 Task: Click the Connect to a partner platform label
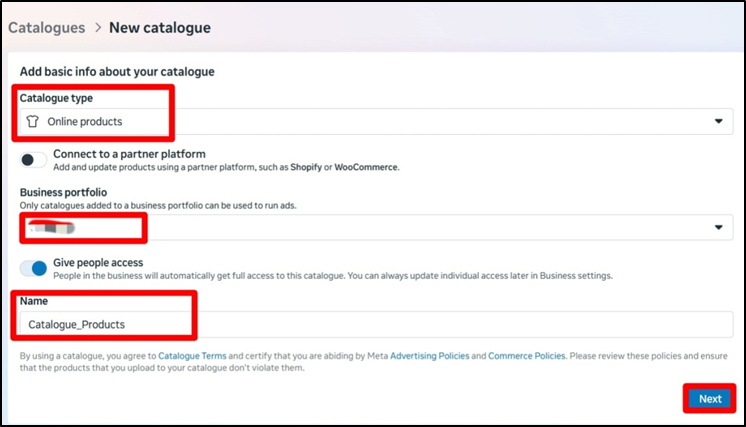pos(130,154)
